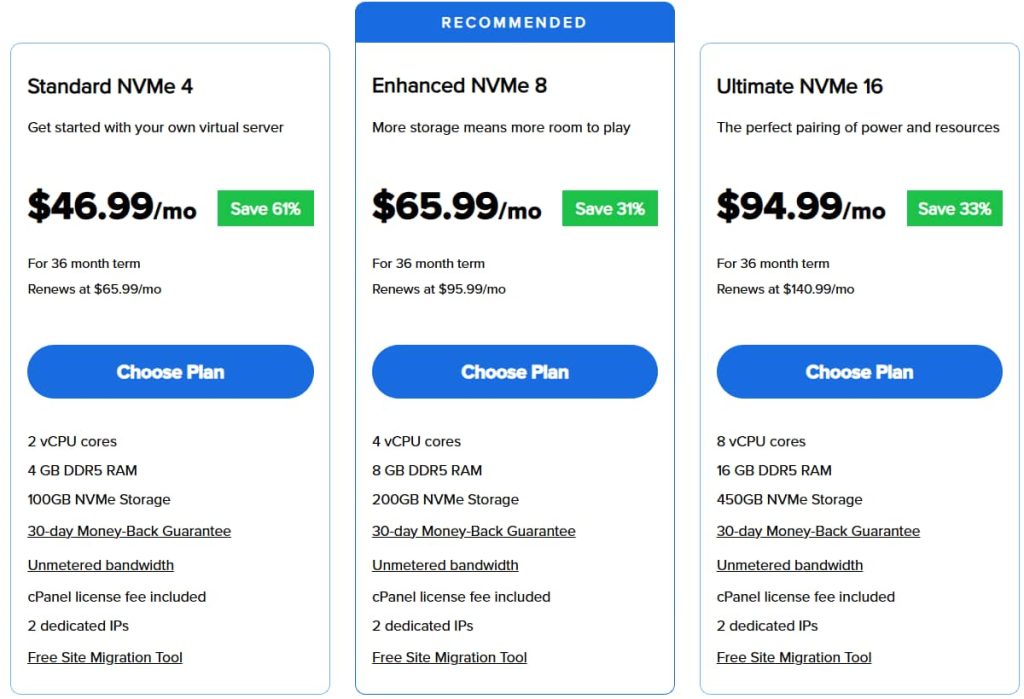Choose Plan for Standard NVMe 4
The width and height of the screenshot is (1024, 699).
coord(170,372)
